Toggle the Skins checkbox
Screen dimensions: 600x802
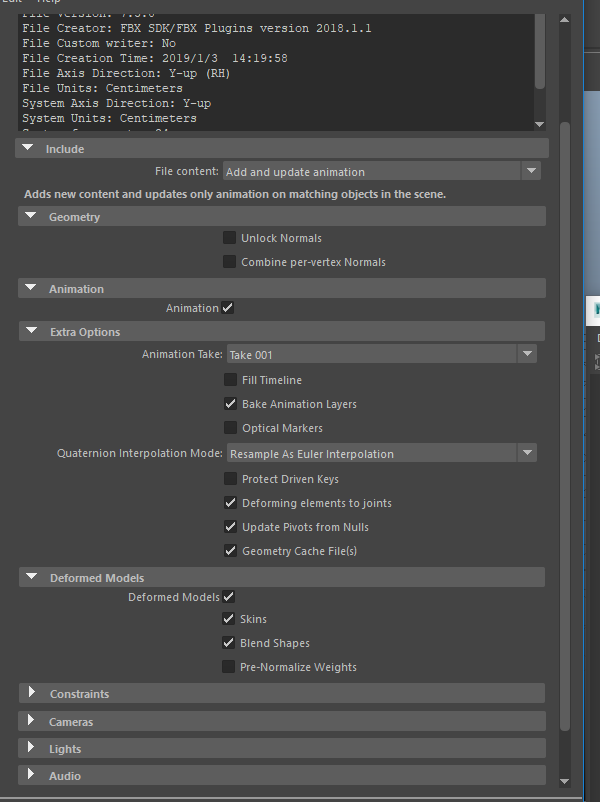[x=228, y=619]
